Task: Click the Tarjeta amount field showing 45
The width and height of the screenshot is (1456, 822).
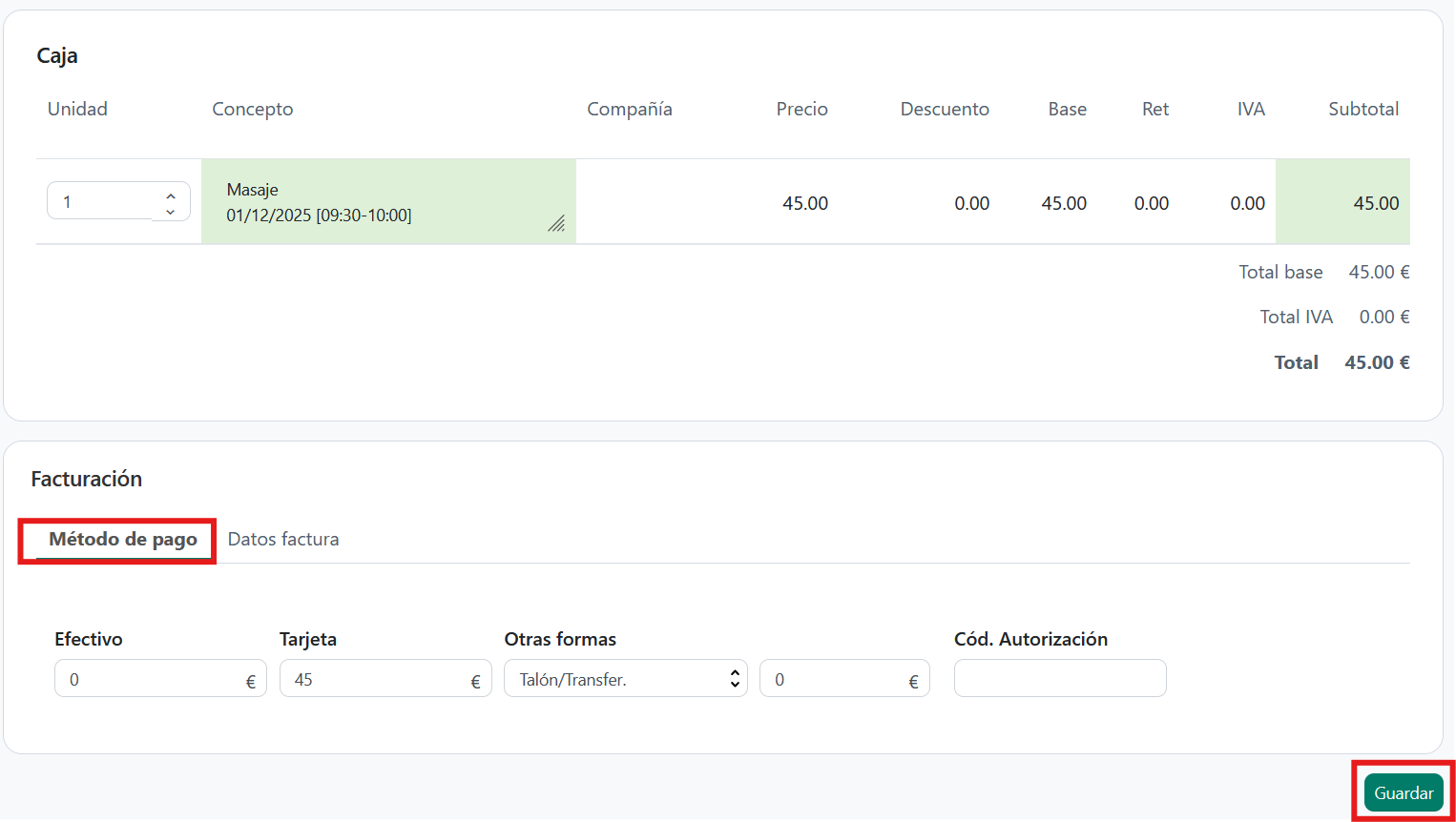Action: [x=372, y=680]
